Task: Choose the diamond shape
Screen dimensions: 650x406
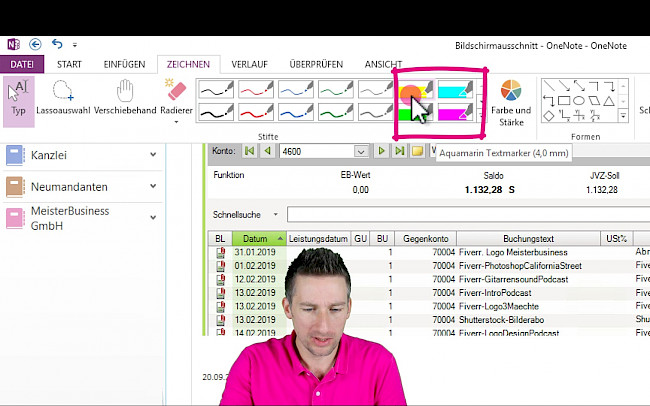Action: pos(549,116)
